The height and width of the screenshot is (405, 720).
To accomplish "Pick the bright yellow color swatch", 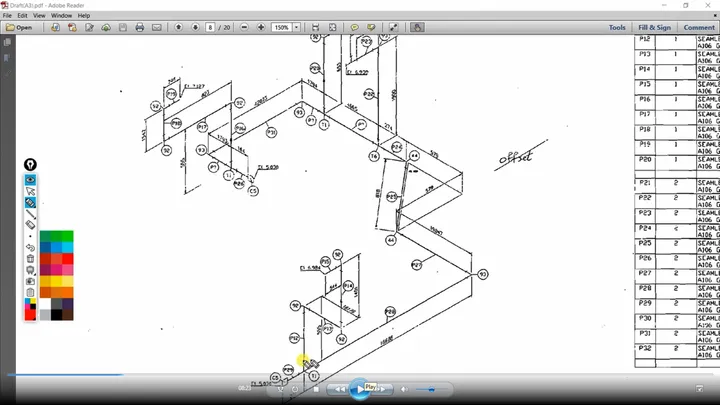I will tap(56, 281).
